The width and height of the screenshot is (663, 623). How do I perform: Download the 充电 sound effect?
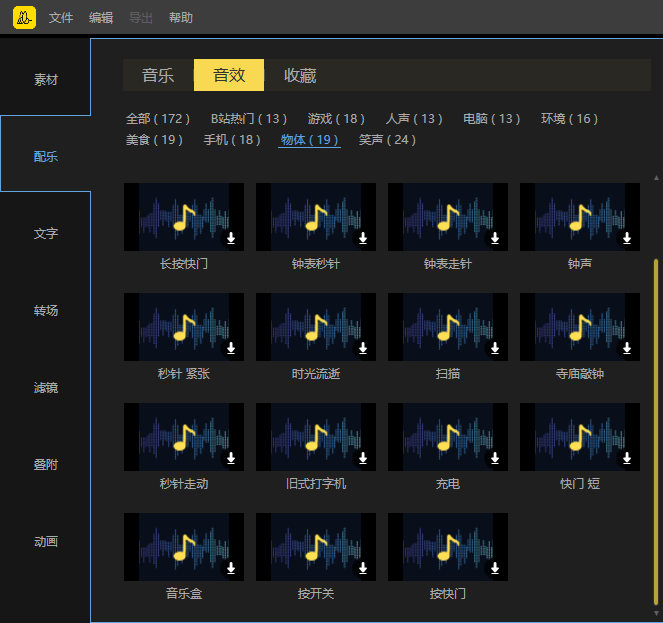pos(494,458)
